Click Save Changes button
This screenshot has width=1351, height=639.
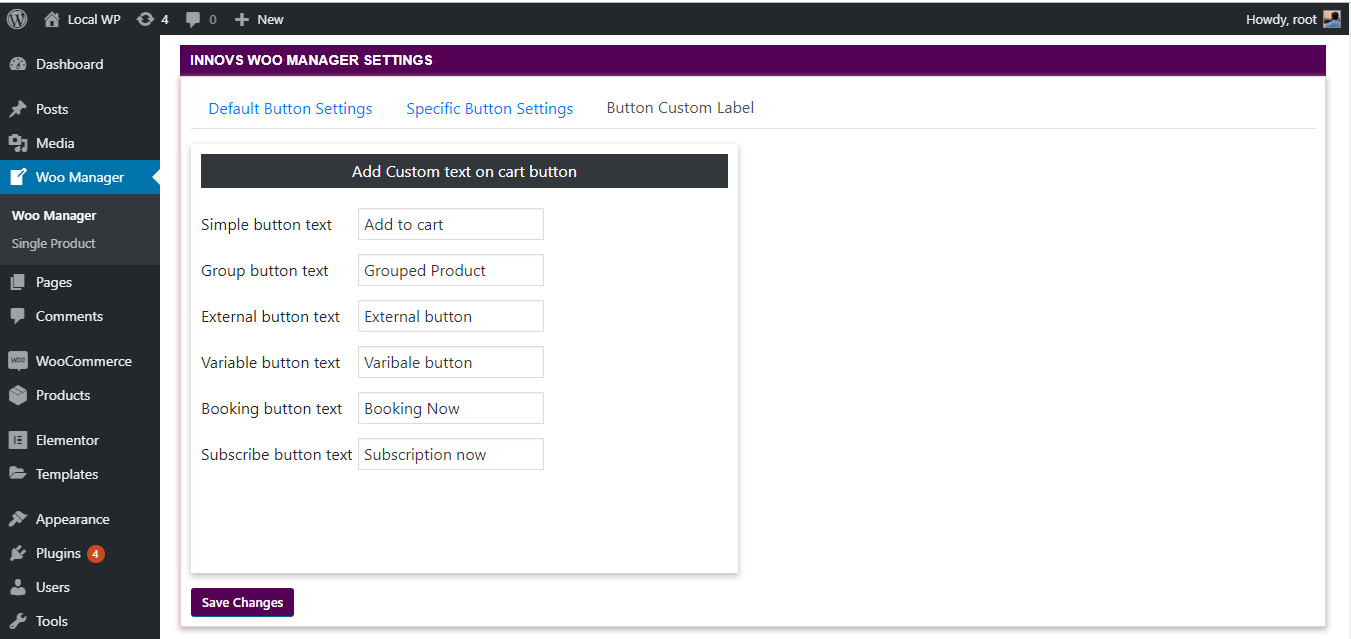point(242,602)
